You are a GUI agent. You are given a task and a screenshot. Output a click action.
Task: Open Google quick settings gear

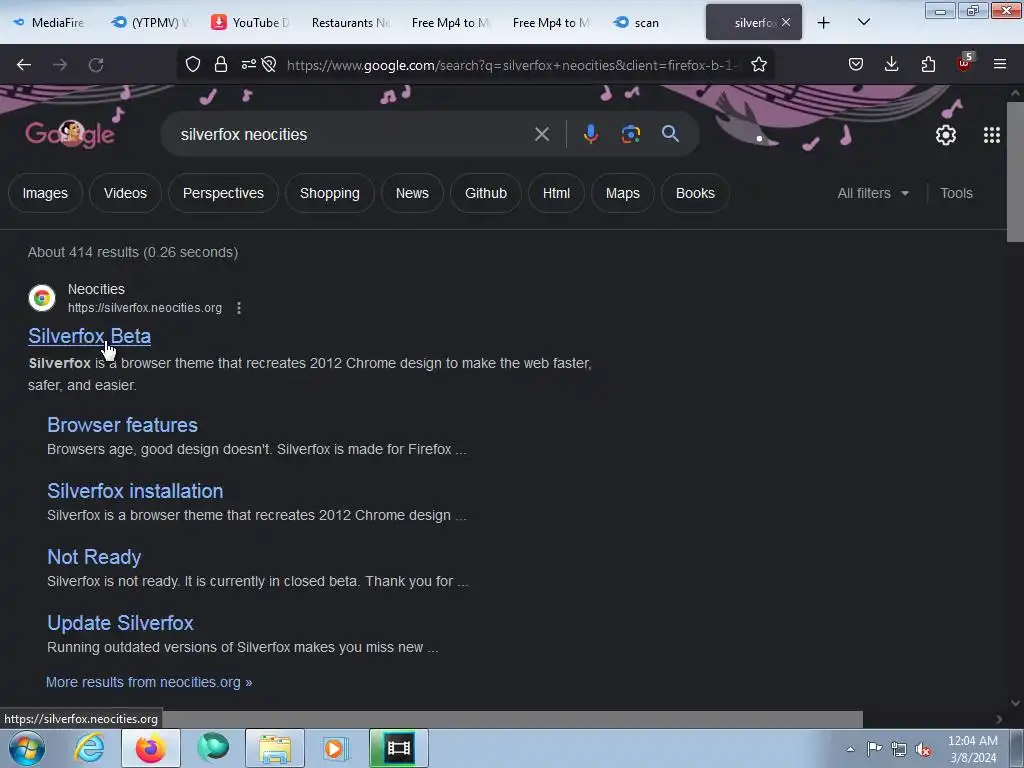(946, 135)
